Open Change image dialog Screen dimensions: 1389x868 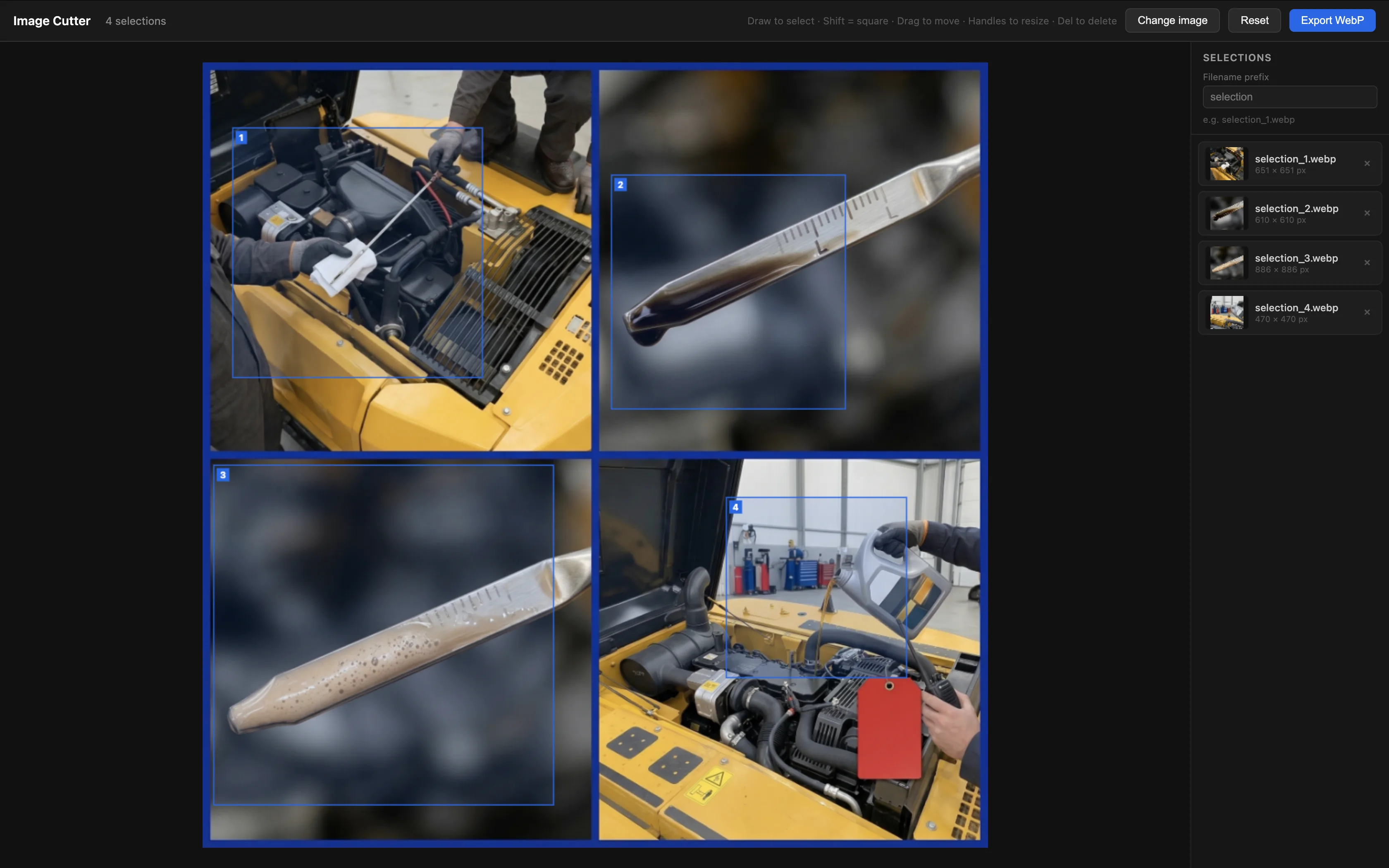click(x=1172, y=21)
